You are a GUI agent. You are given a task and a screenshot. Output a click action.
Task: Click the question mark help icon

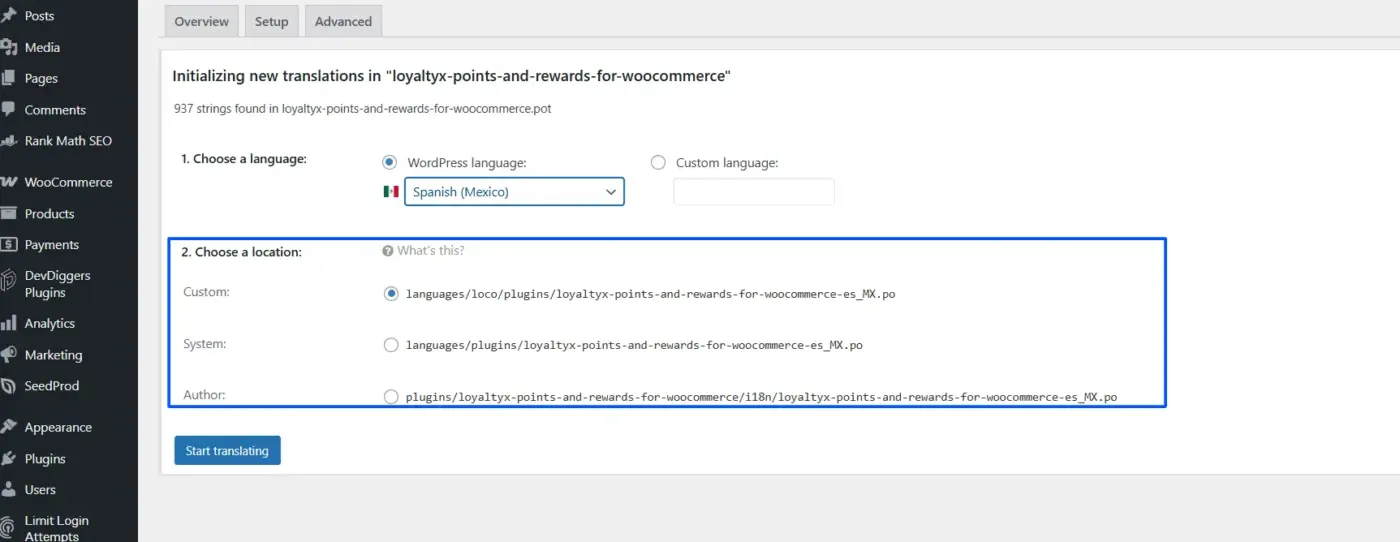[x=388, y=251]
